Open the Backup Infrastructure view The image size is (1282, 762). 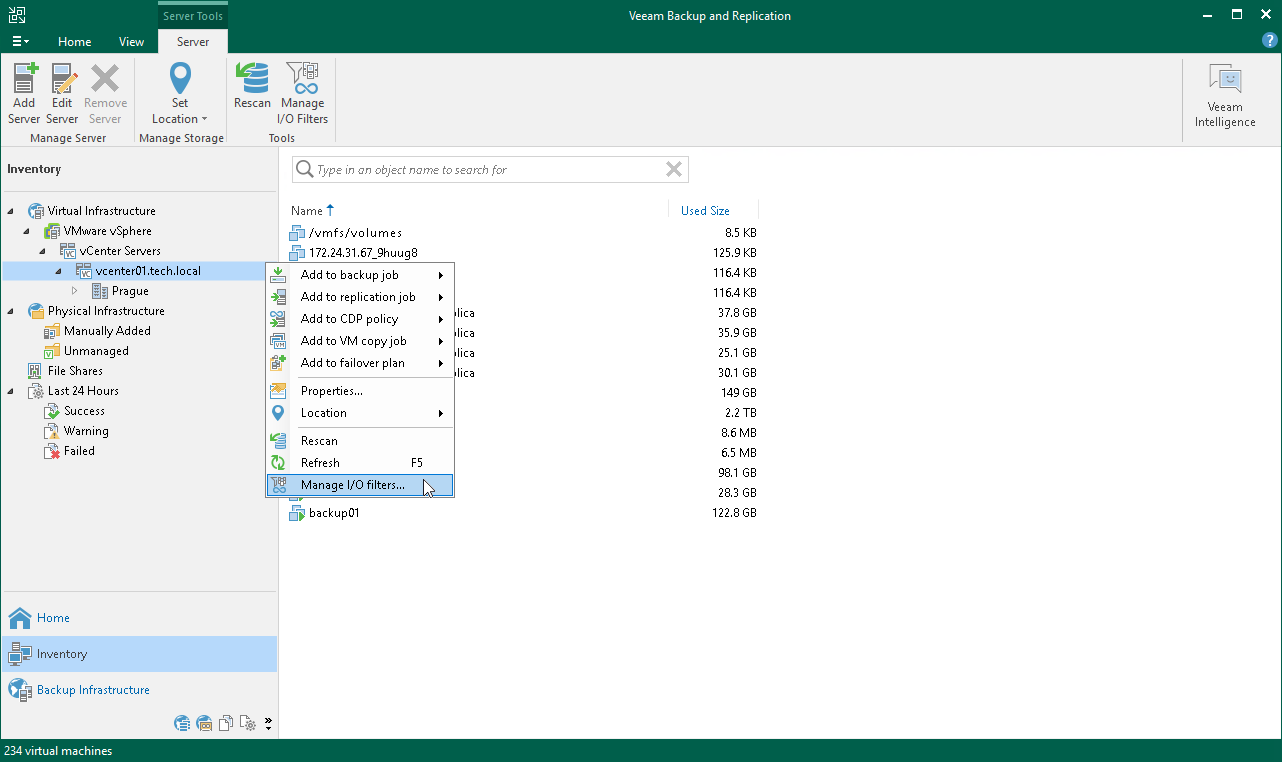[93, 690]
